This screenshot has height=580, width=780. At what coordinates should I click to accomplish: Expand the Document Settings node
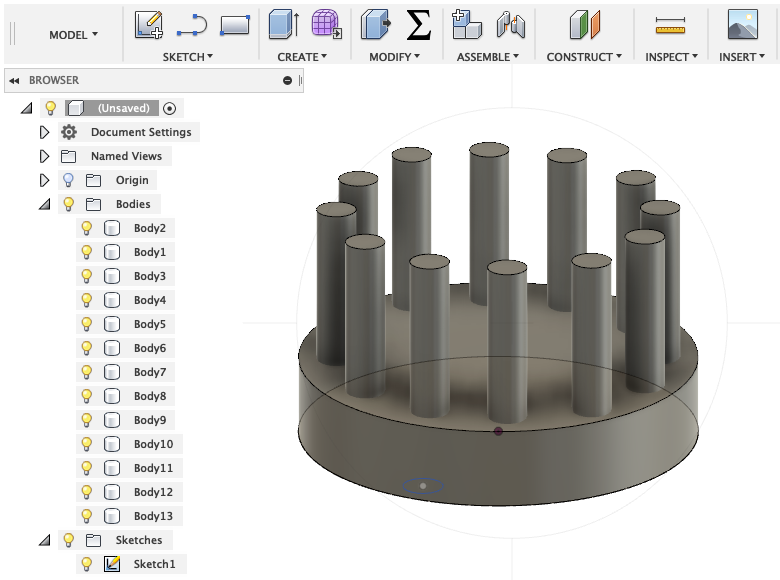[44, 132]
